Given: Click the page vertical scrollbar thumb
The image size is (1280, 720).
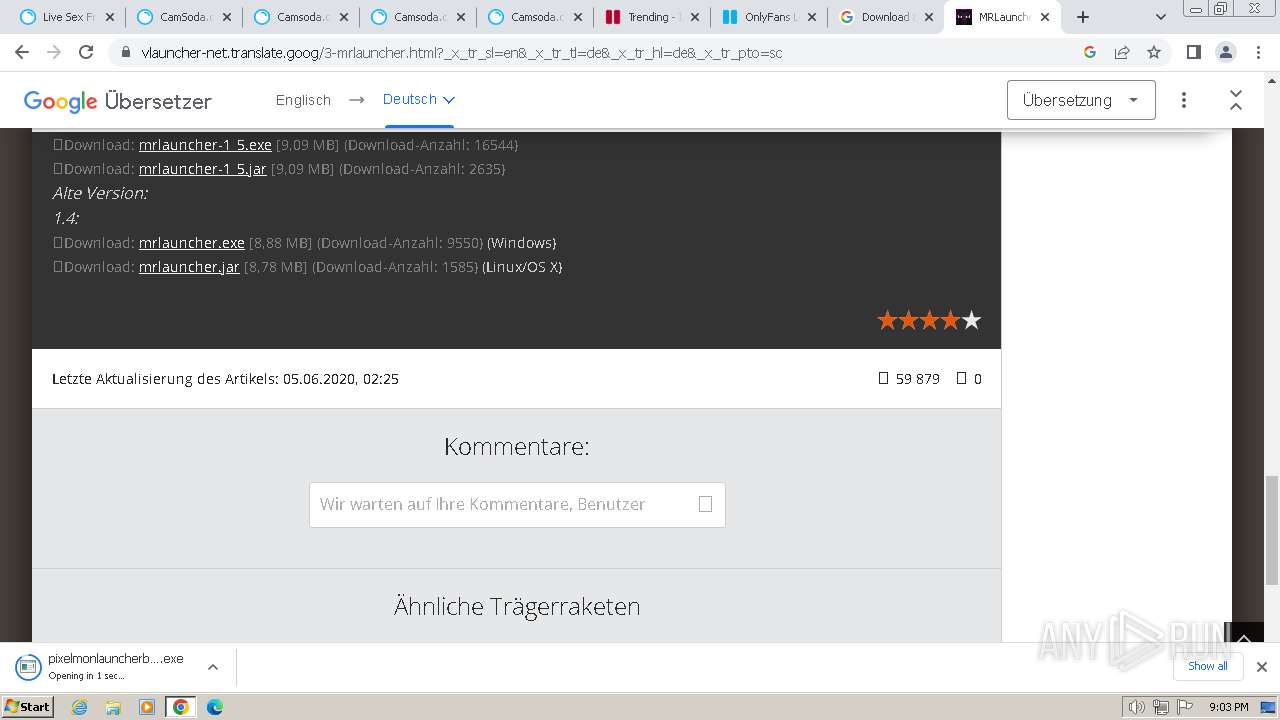Looking at the screenshot, I should (1271, 530).
